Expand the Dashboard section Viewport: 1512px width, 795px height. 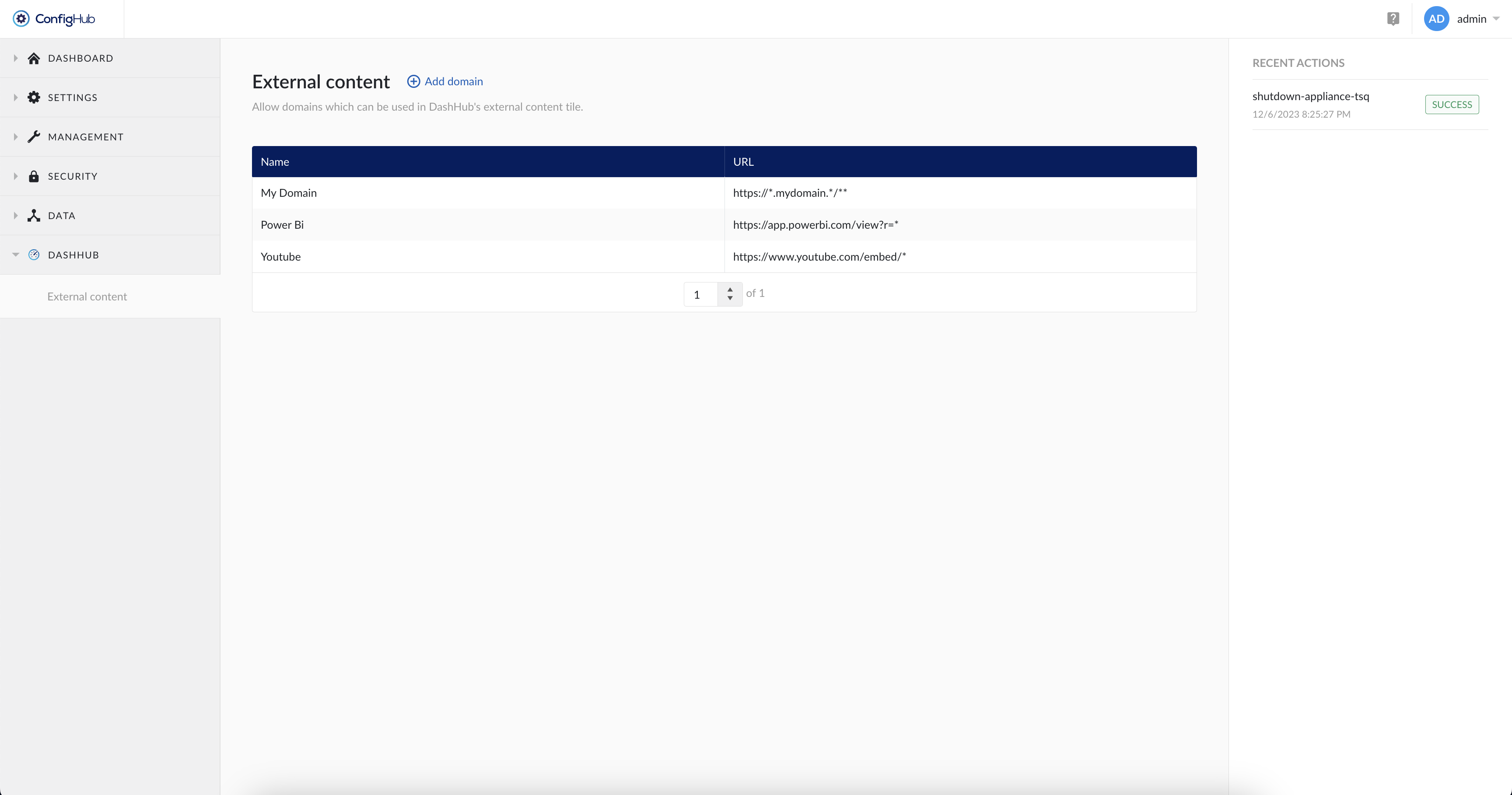click(15, 57)
